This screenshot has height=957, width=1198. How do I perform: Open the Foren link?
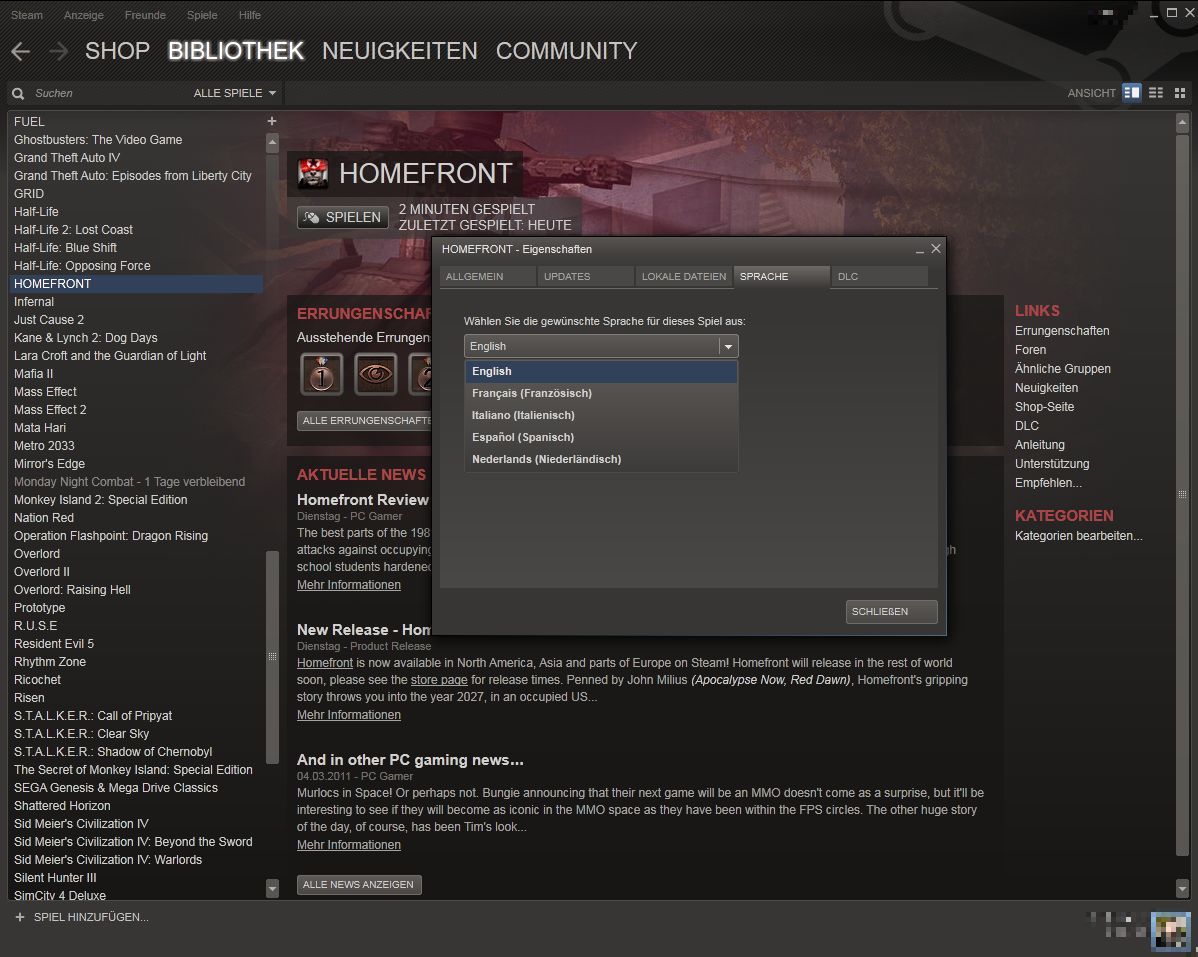[1030, 350]
